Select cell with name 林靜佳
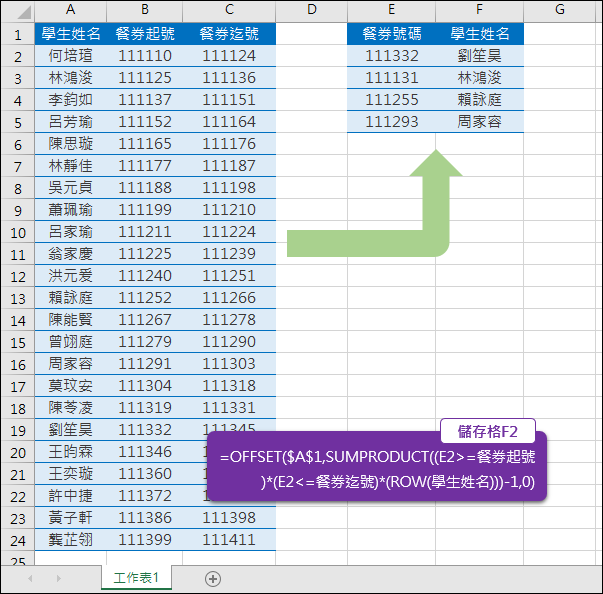The width and height of the screenshot is (603, 594). (x=71, y=166)
